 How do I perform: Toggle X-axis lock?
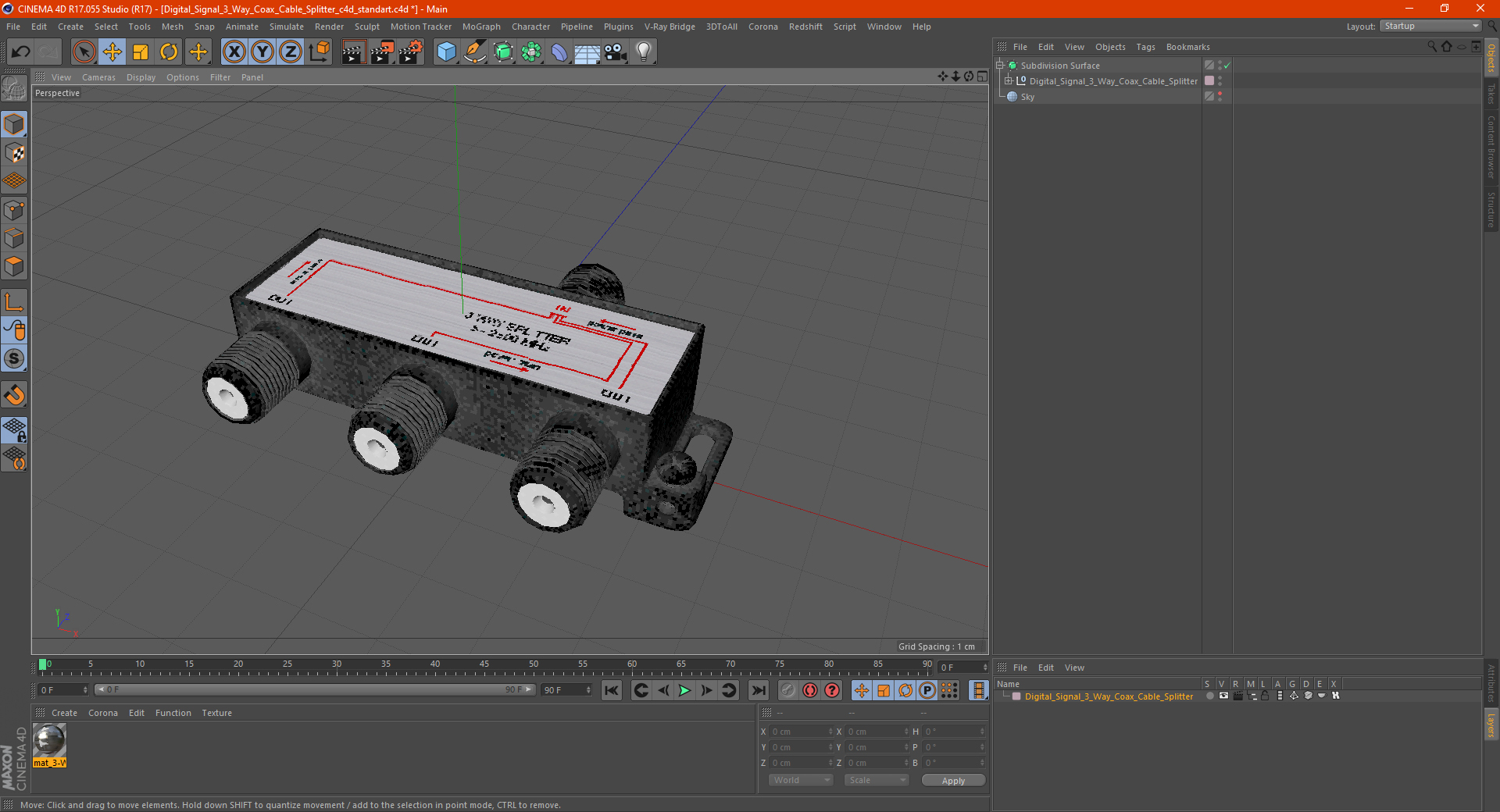click(234, 52)
